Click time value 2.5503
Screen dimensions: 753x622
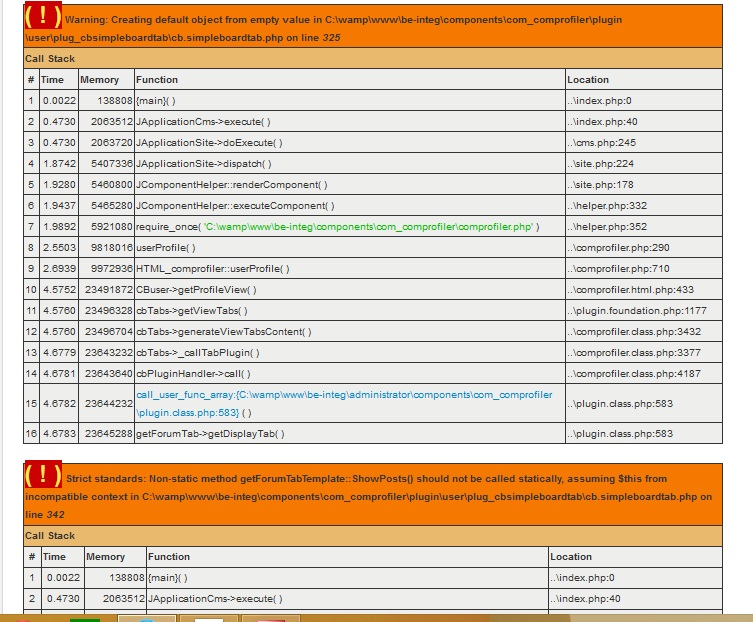[59, 248]
